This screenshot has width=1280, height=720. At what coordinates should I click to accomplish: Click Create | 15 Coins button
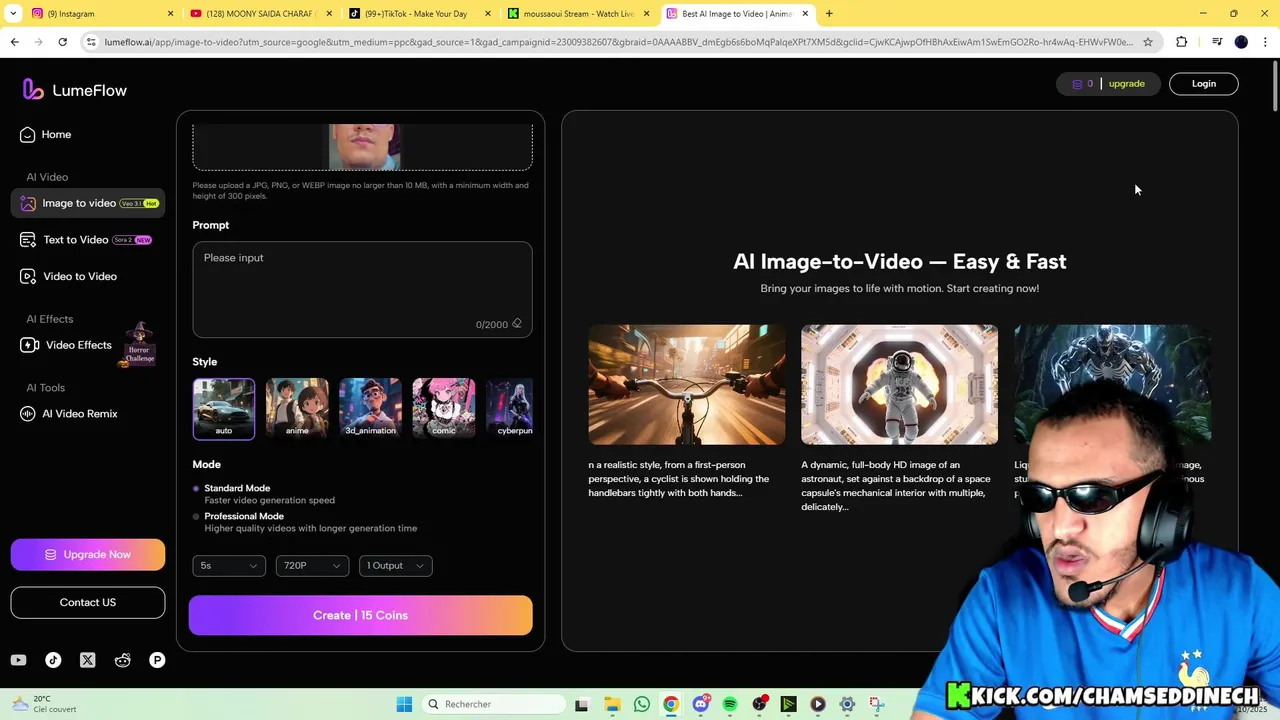[361, 615]
